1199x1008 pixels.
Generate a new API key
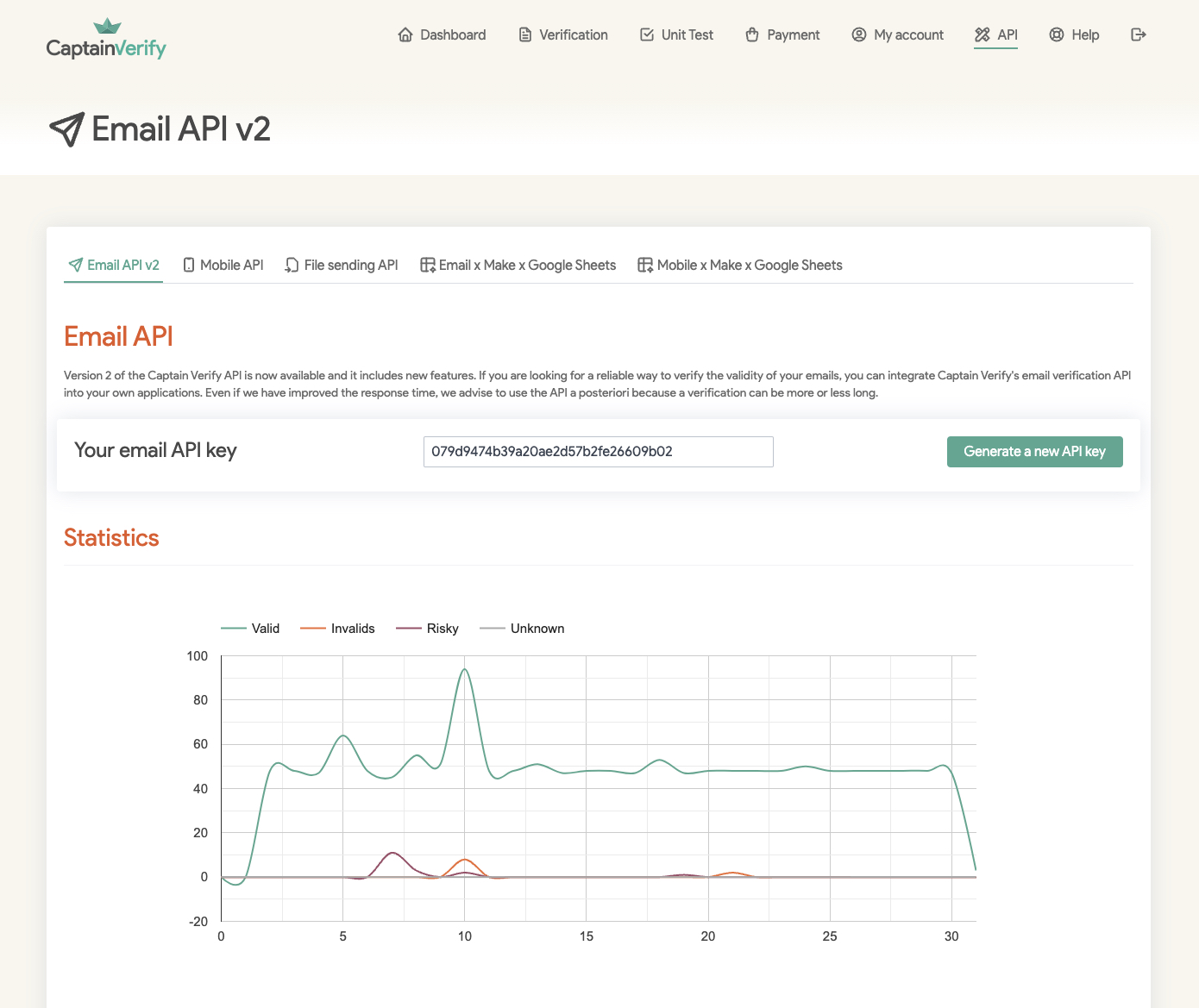(x=1035, y=452)
